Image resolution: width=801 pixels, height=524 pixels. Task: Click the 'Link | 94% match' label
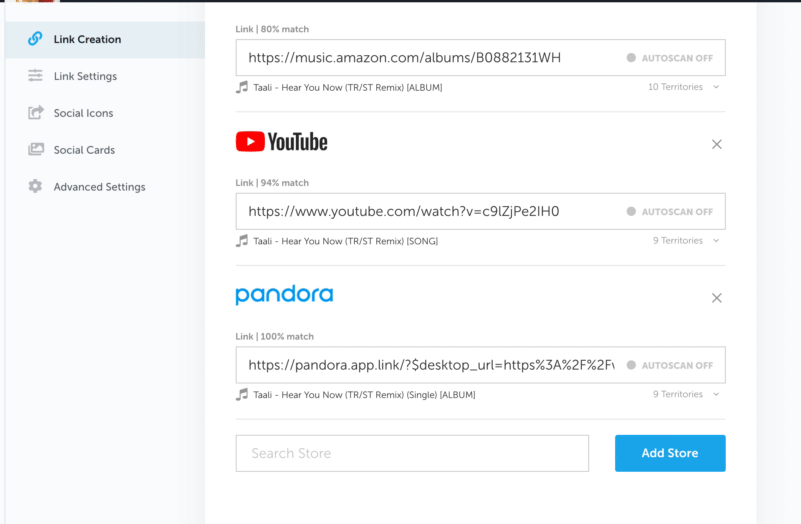tap(272, 183)
